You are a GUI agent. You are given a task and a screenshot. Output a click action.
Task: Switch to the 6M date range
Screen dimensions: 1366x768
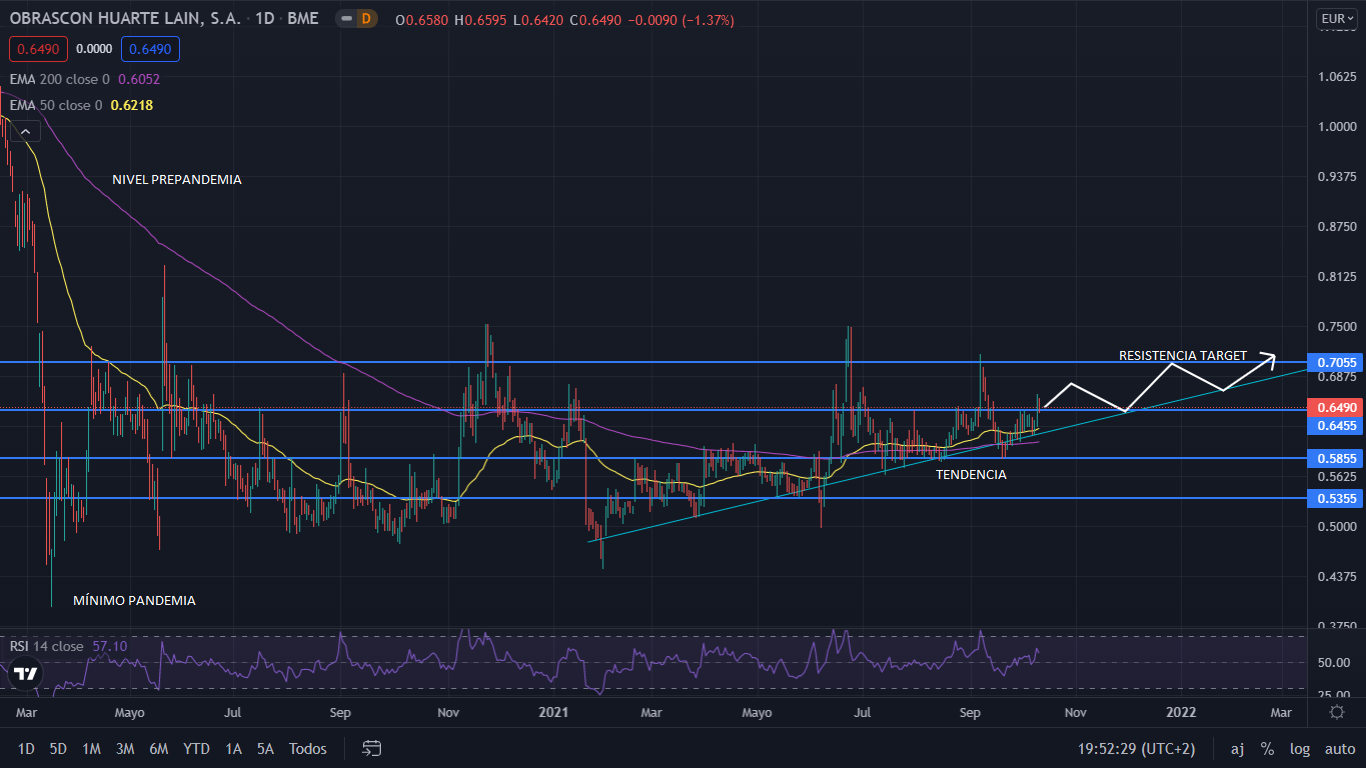[x=158, y=748]
